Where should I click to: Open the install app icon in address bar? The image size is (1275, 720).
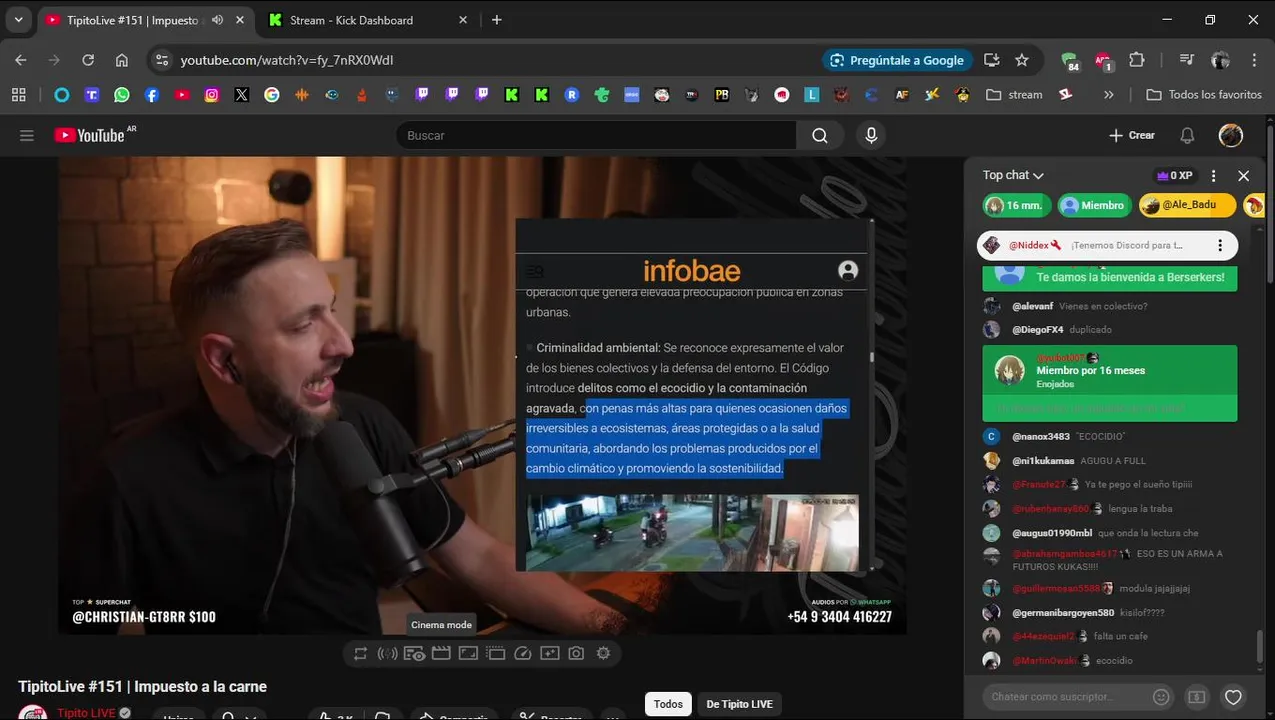point(992,60)
